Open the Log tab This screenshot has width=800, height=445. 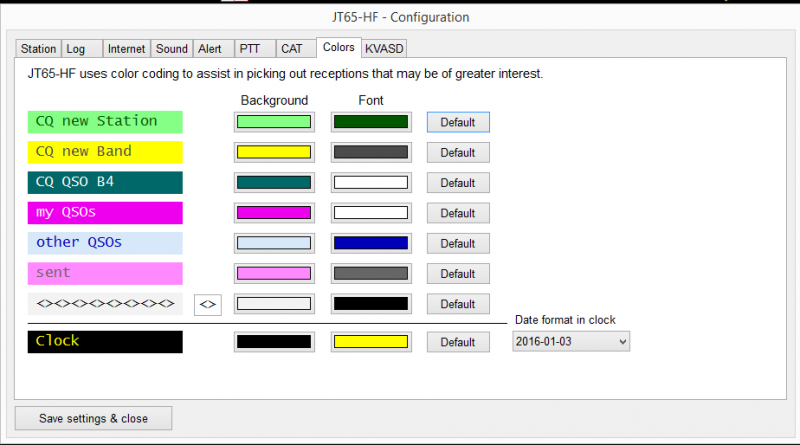coord(82,48)
